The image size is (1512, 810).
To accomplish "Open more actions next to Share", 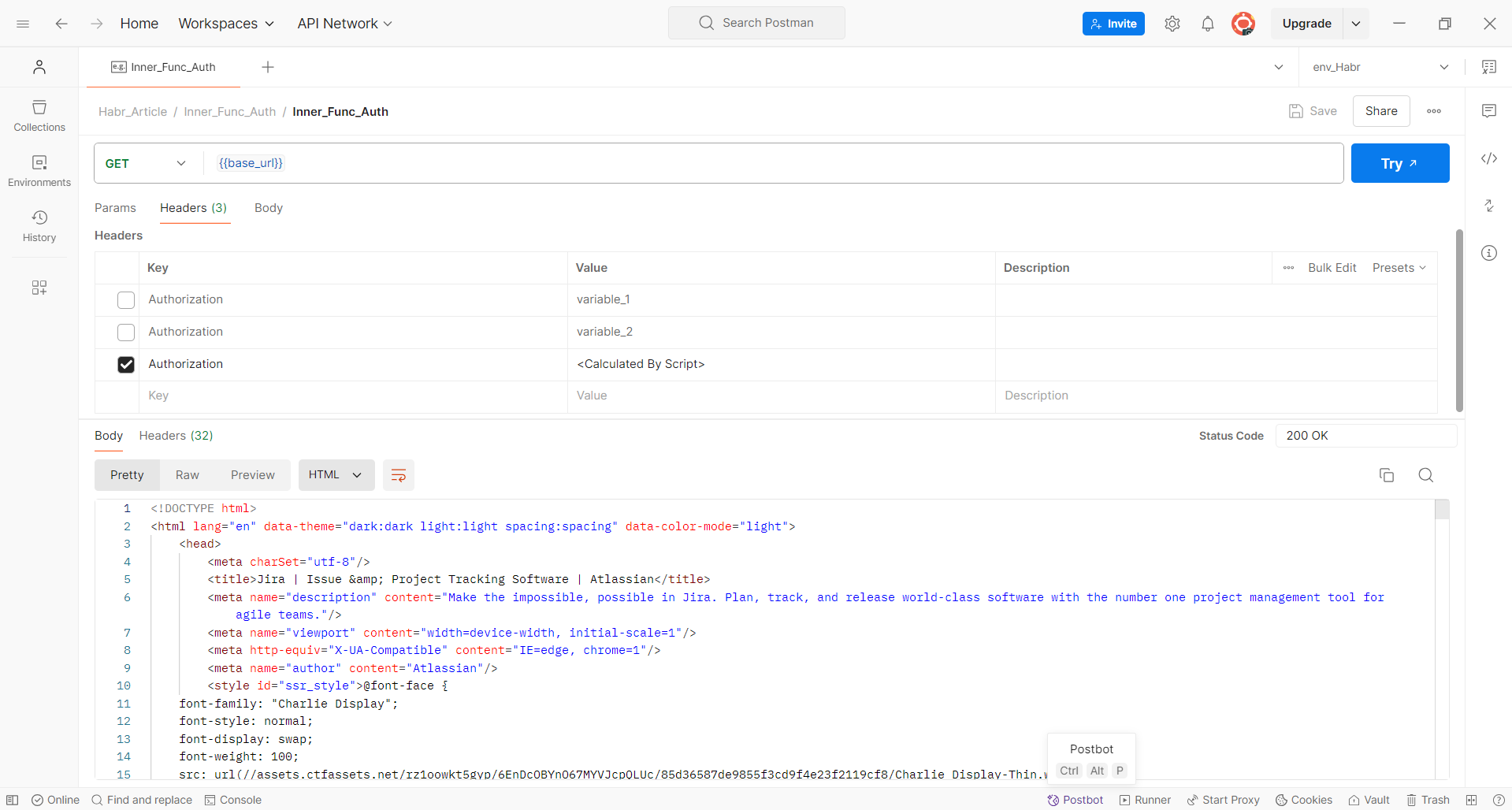I will (x=1434, y=111).
